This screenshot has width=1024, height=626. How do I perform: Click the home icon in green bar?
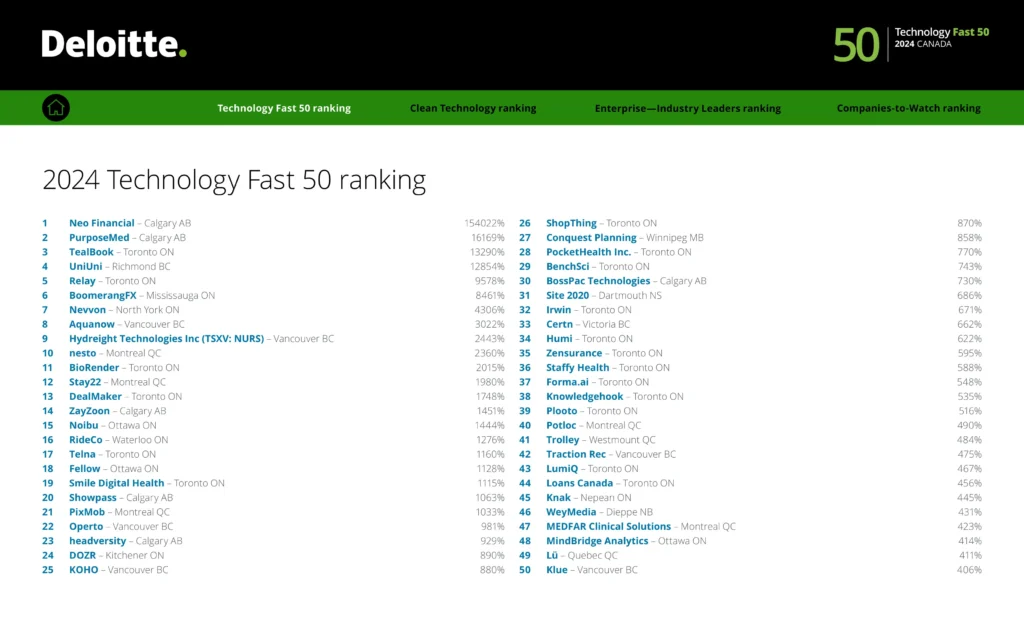pyautogui.click(x=56, y=108)
